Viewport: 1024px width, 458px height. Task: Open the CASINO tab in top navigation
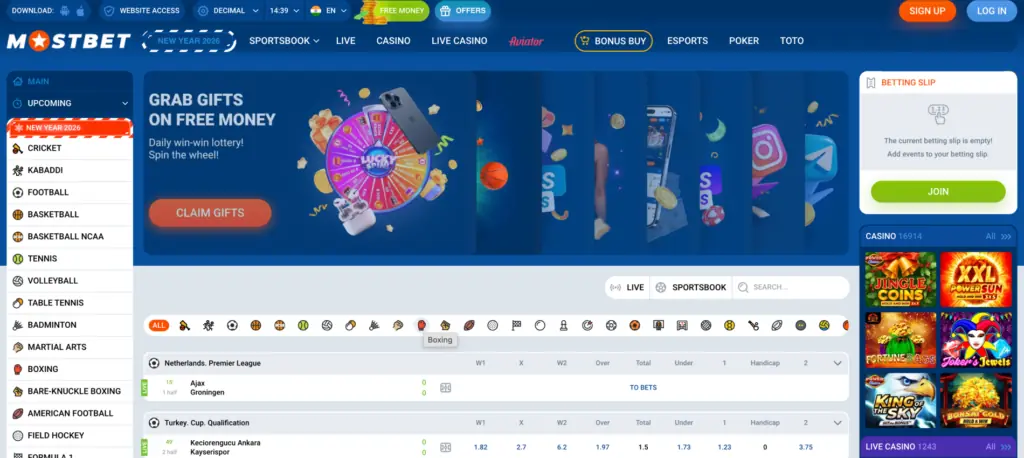(393, 41)
